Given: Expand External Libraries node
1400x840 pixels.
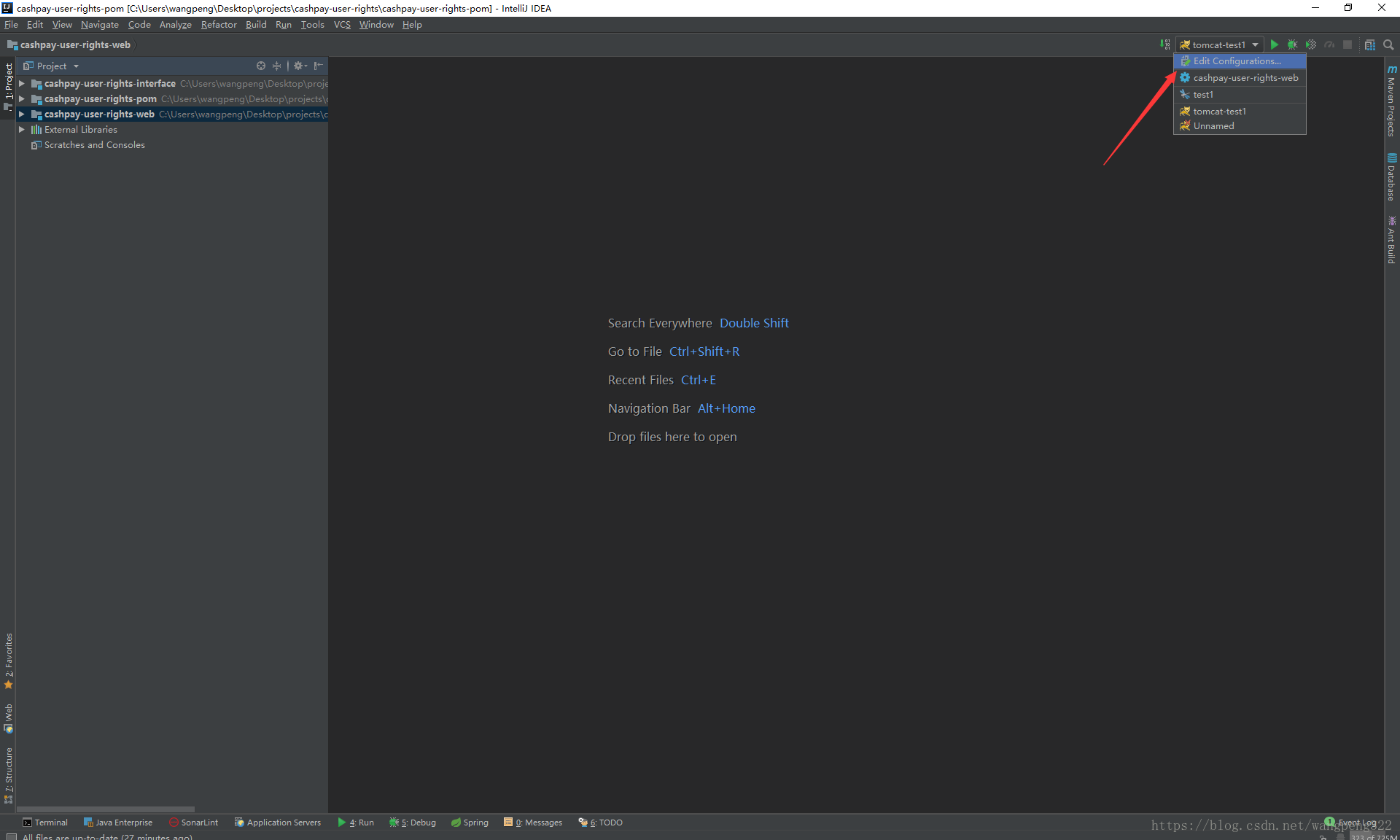Looking at the screenshot, I should (x=22, y=130).
